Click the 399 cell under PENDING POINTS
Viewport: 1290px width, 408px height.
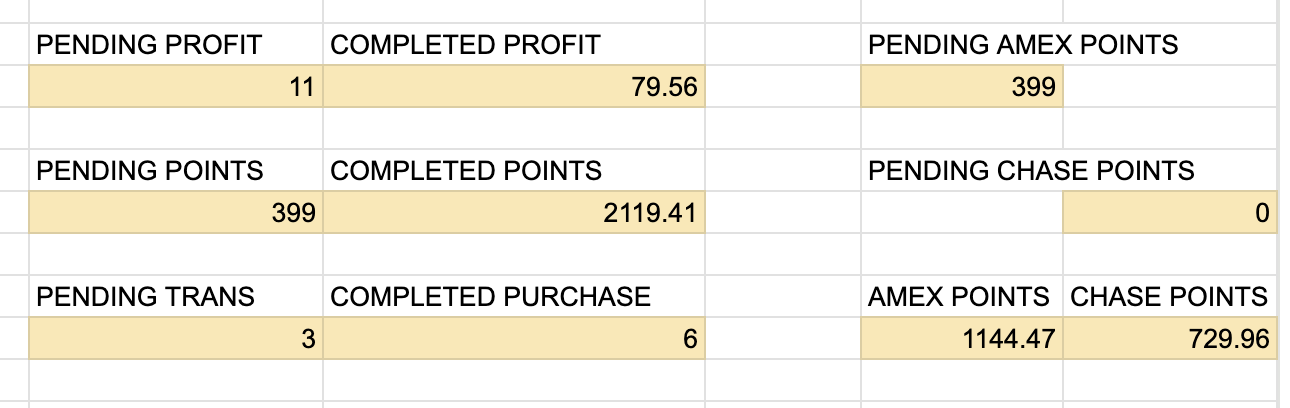(175, 213)
